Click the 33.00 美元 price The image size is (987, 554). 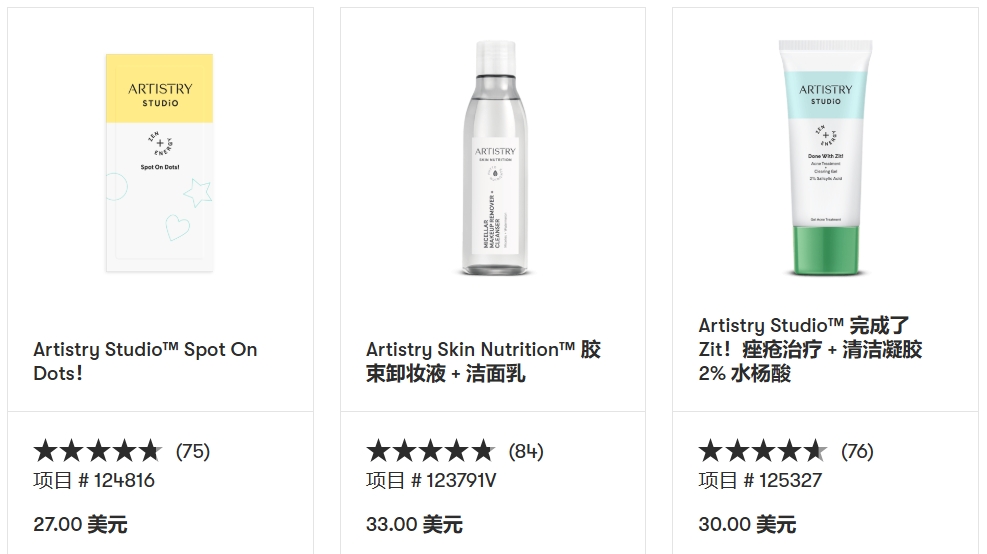tap(414, 524)
